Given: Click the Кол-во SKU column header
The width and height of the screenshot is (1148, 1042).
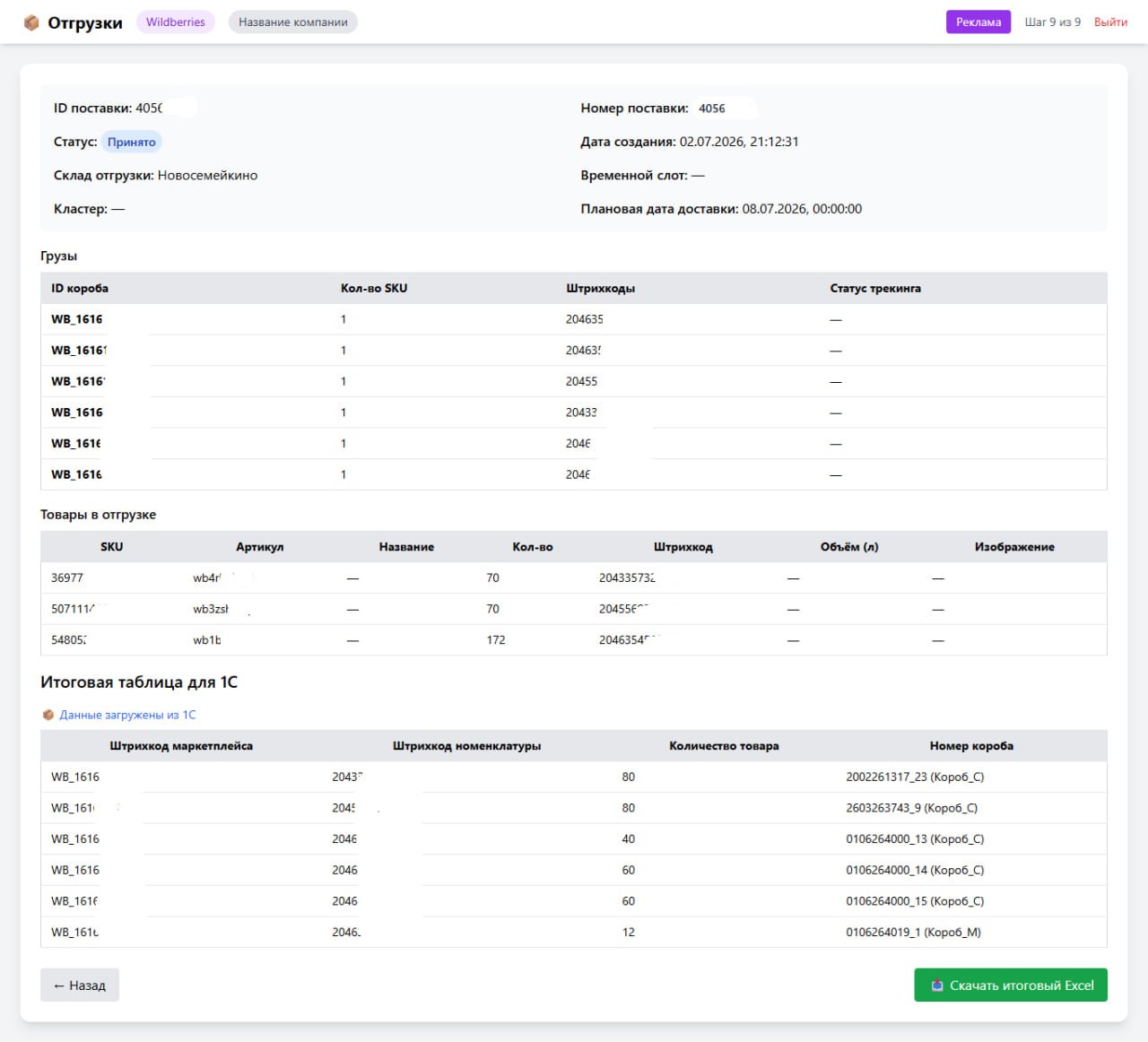Looking at the screenshot, I should [x=374, y=288].
